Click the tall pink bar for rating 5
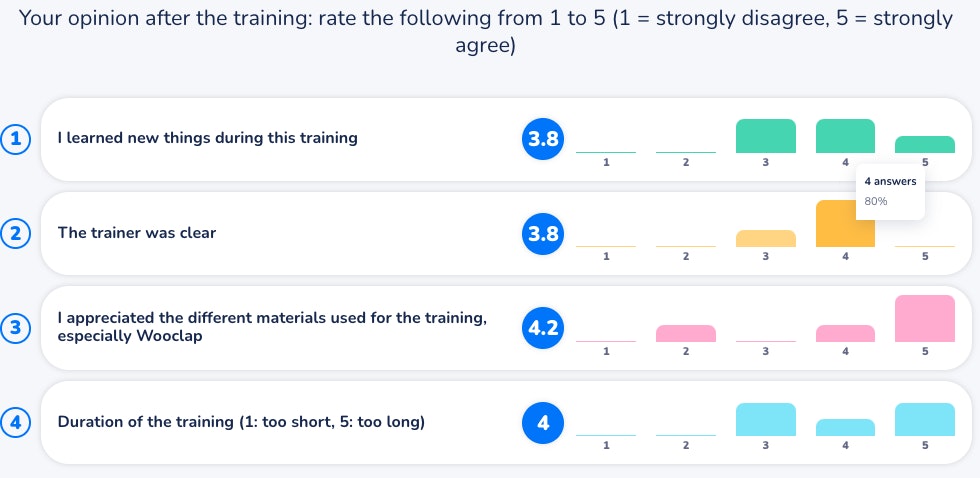Image resolution: width=980 pixels, height=478 pixels. 925,318
